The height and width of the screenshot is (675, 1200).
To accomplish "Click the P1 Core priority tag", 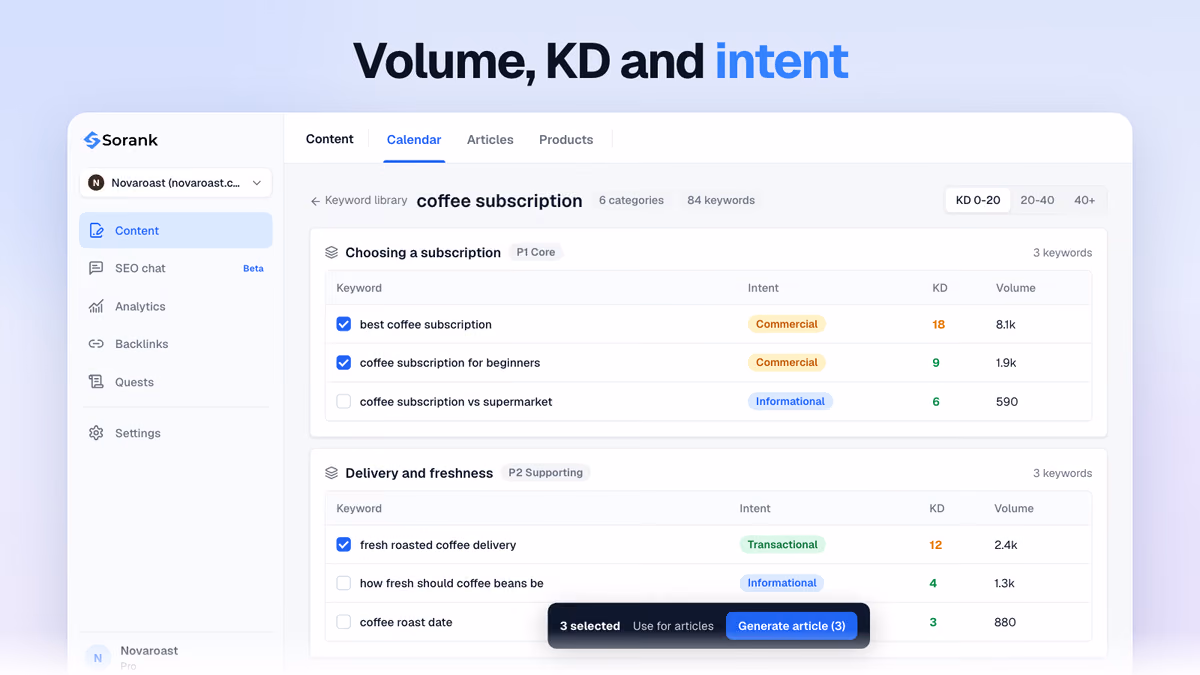I will 536,253.
